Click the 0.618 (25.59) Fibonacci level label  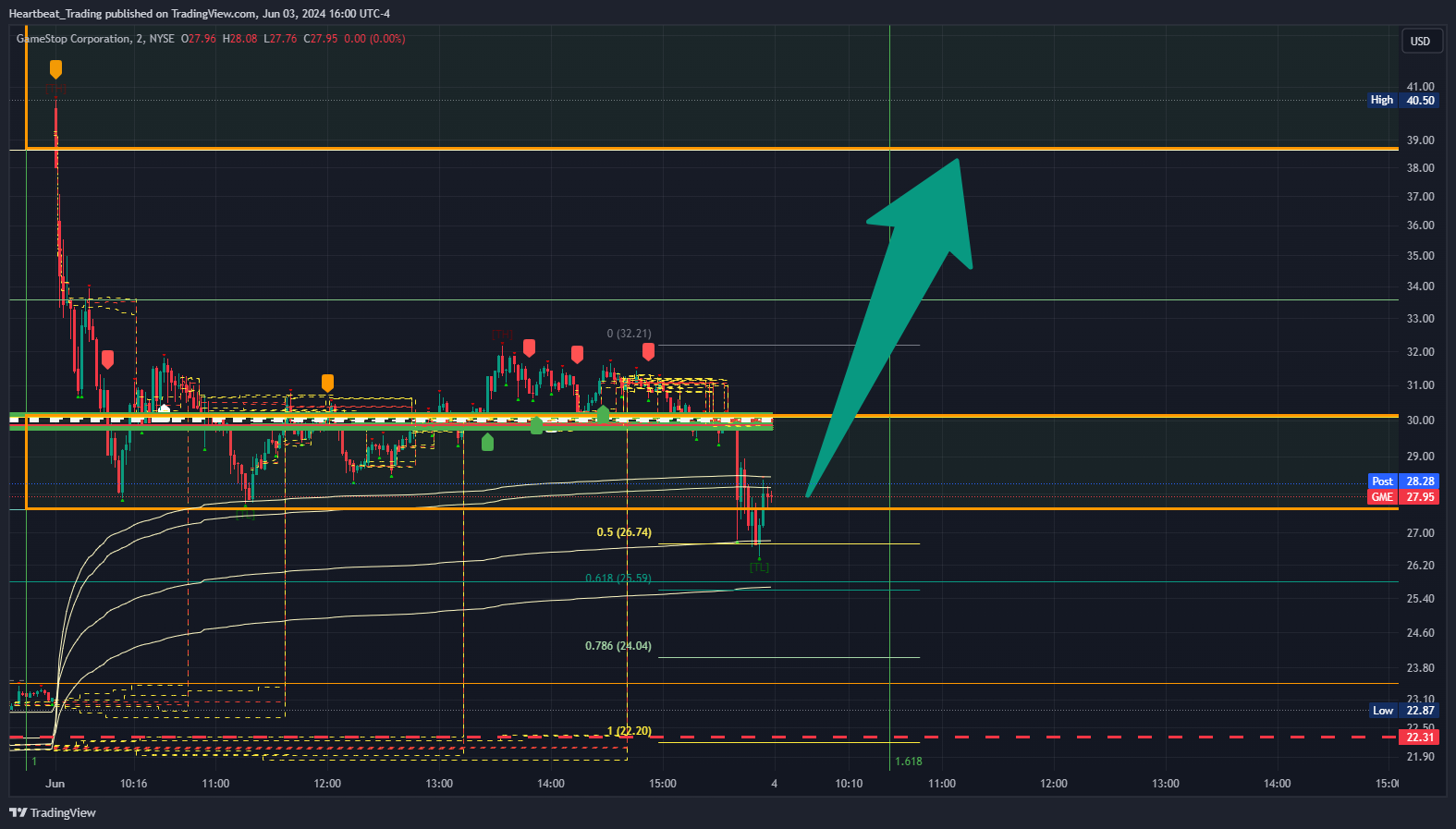618,579
